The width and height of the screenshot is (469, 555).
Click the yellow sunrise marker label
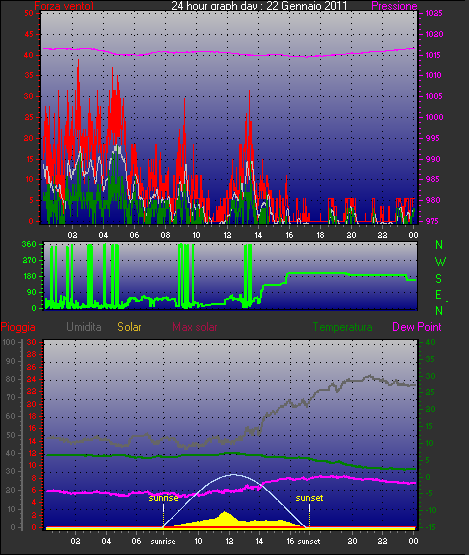163,498
